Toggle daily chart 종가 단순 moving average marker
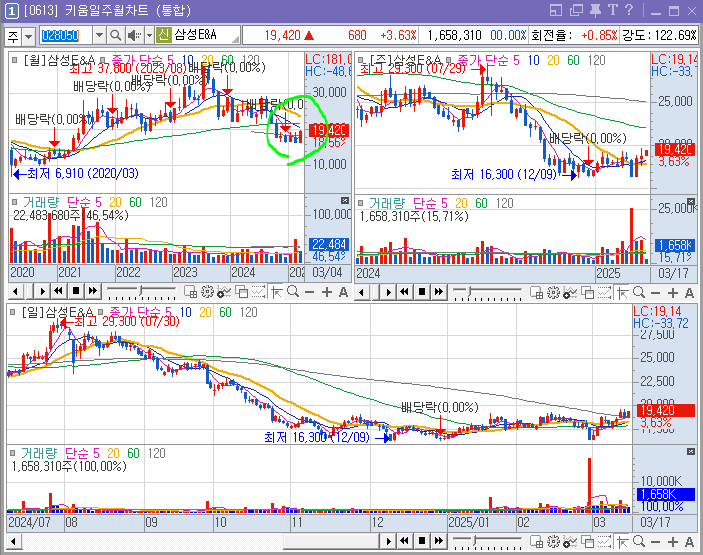Viewport: 703px width, 555px height. pyautogui.click(x=101, y=312)
